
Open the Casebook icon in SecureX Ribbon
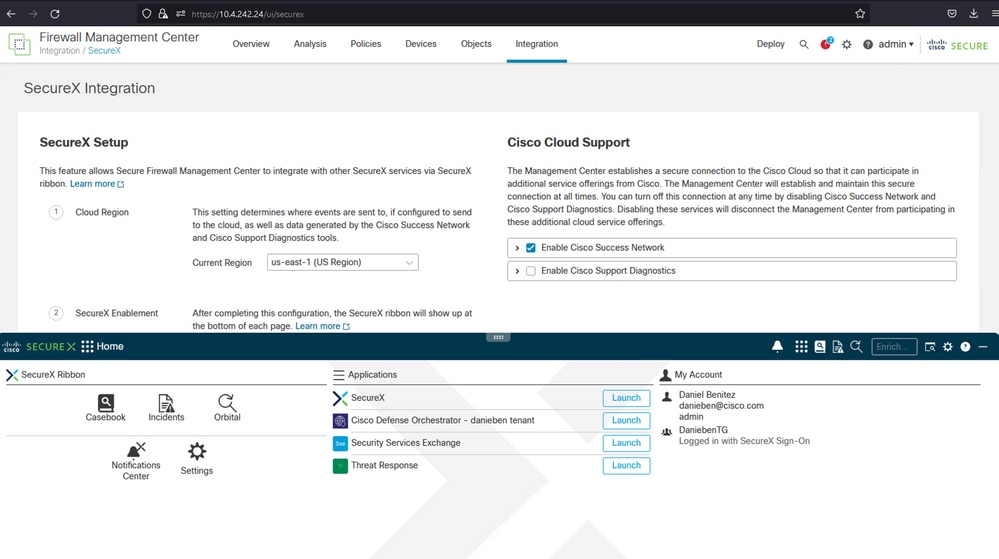[106, 407]
